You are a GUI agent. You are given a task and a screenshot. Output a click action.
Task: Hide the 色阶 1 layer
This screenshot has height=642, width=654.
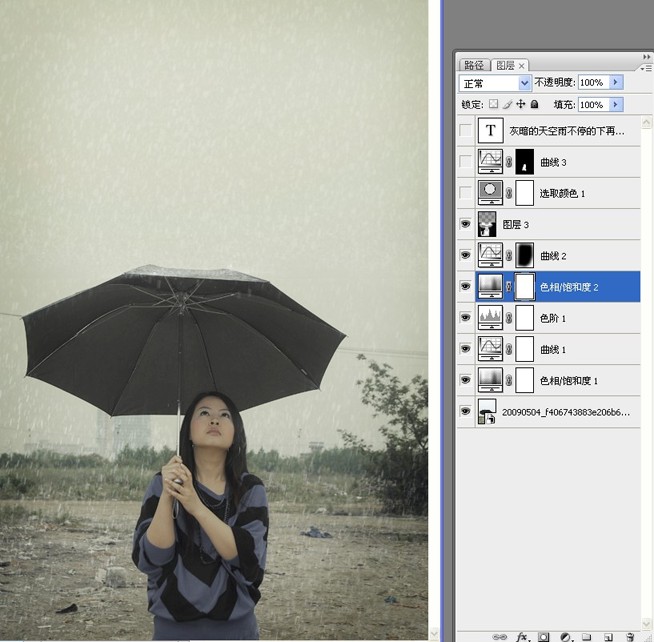click(465, 317)
